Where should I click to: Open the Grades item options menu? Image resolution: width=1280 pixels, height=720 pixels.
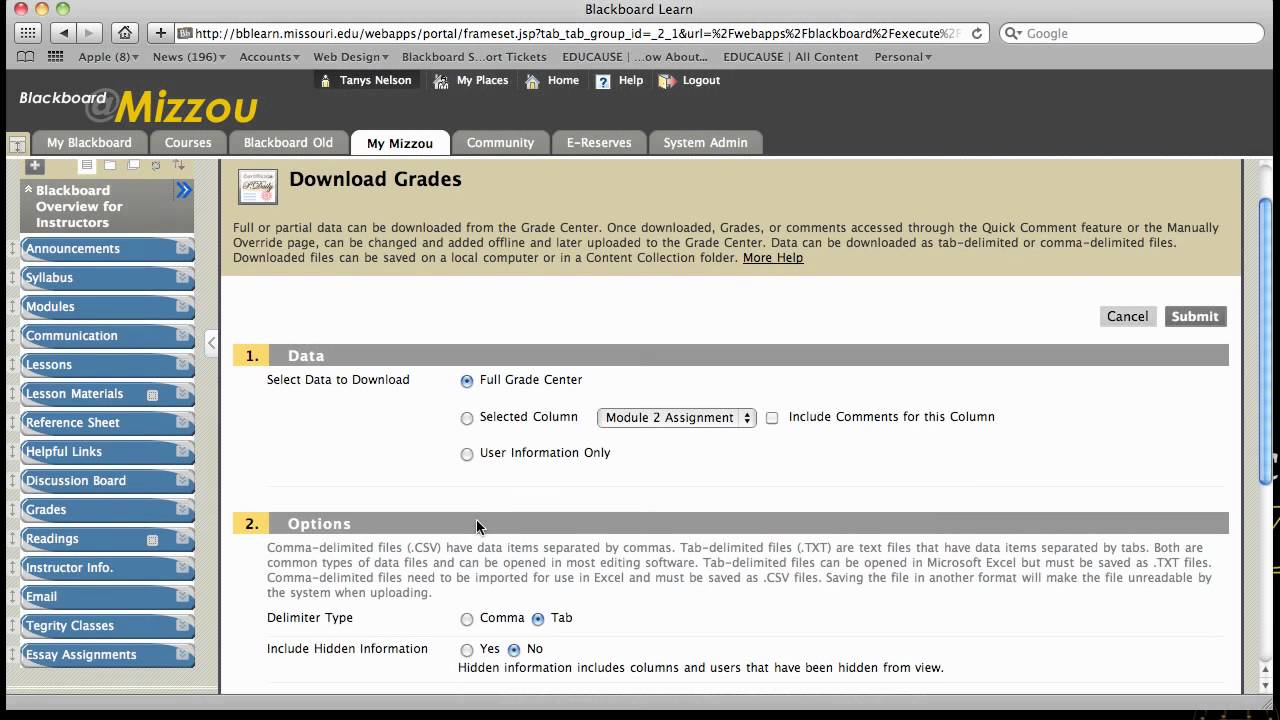point(183,510)
